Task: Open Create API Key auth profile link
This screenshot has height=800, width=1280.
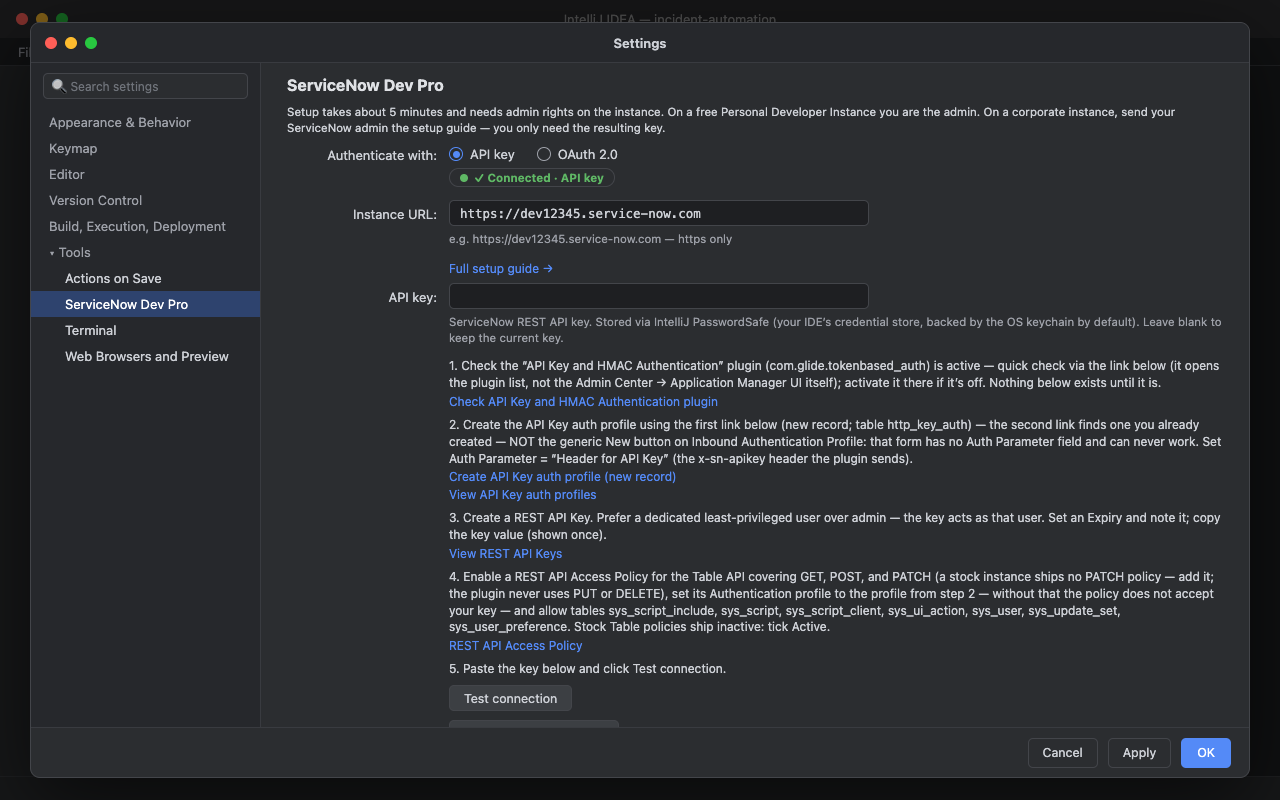Action: tap(562, 477)
